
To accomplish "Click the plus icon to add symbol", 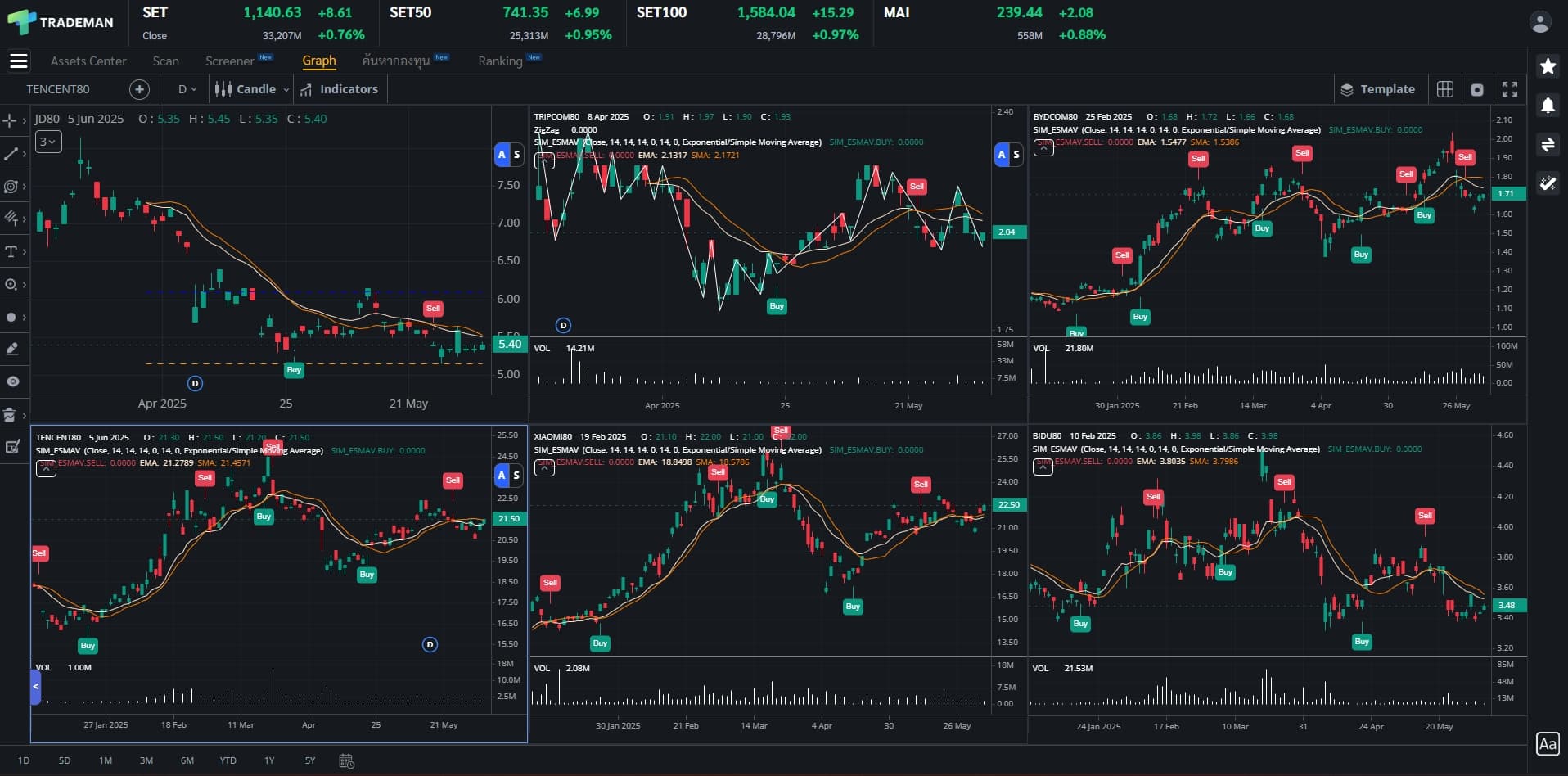I will tap(140, 89).
